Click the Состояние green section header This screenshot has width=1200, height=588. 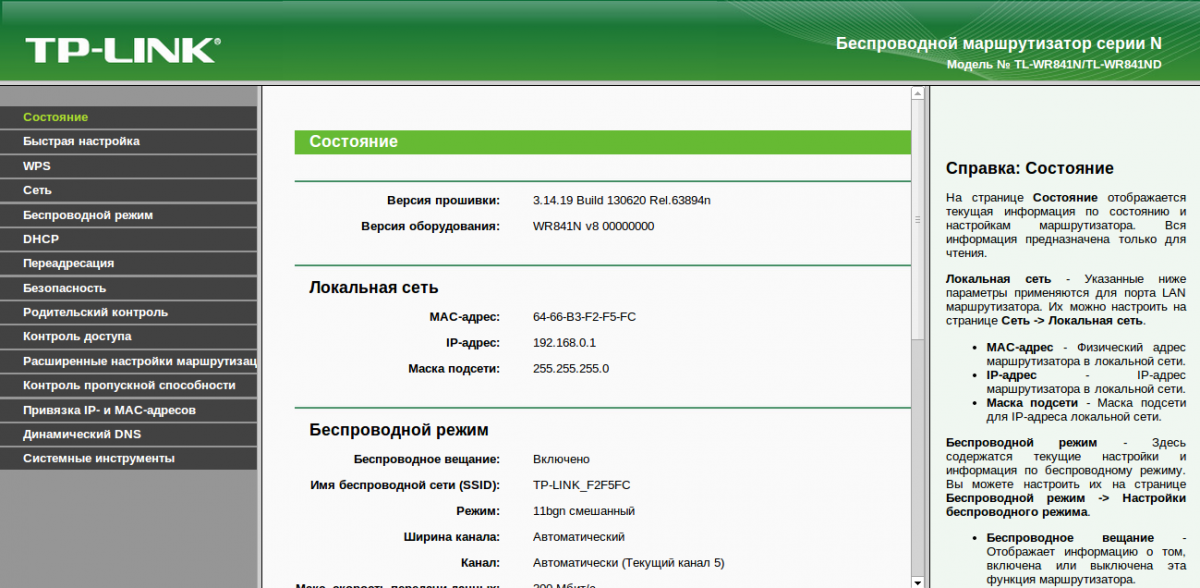[x=603, y=142]
